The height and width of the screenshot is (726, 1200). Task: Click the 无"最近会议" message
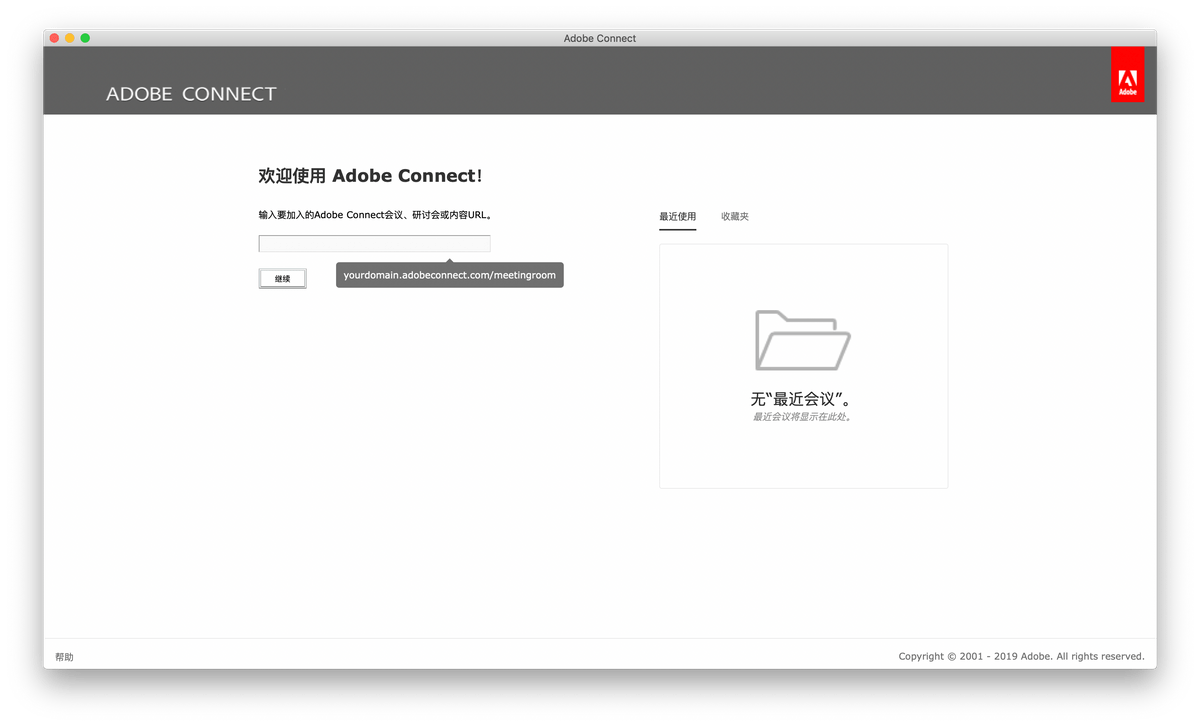[x=803, y=399]
